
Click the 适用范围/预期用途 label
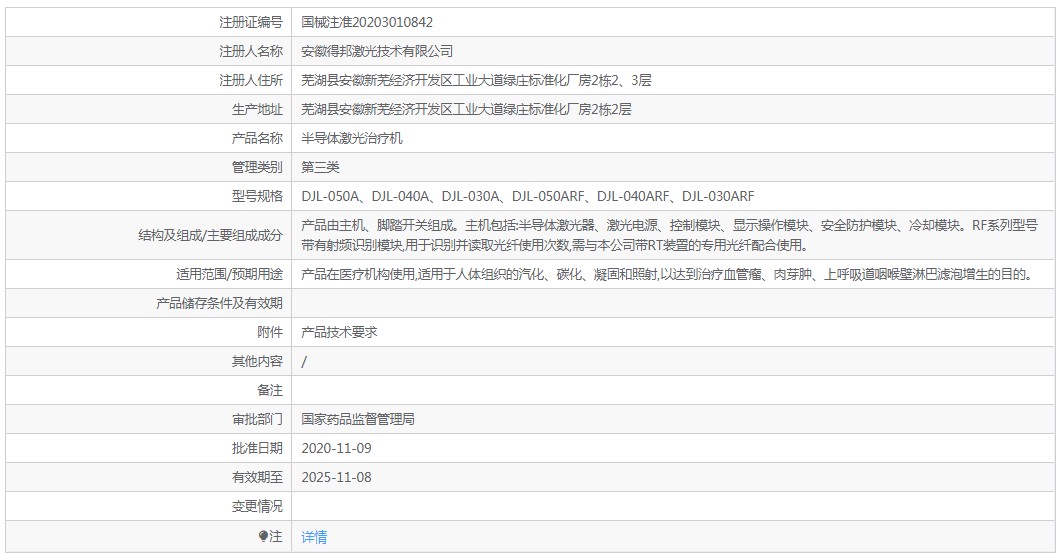(x=229, y=274)
